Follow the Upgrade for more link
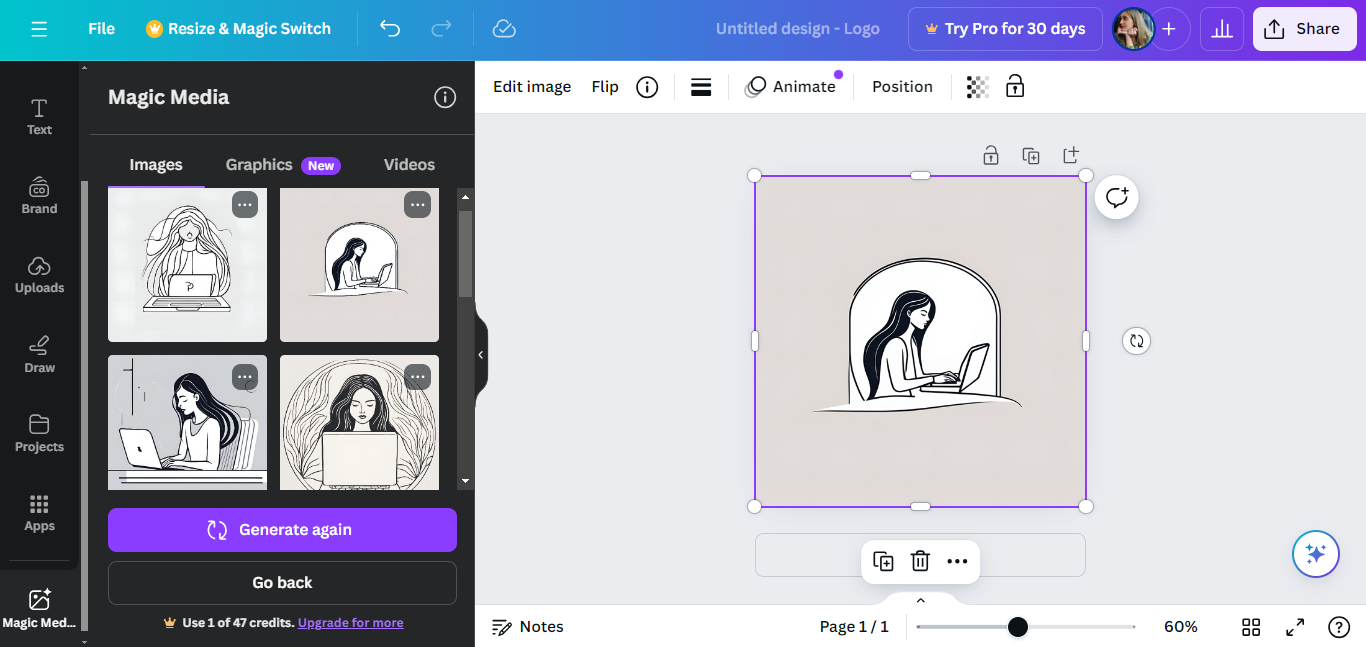 [x=350, y=623]
